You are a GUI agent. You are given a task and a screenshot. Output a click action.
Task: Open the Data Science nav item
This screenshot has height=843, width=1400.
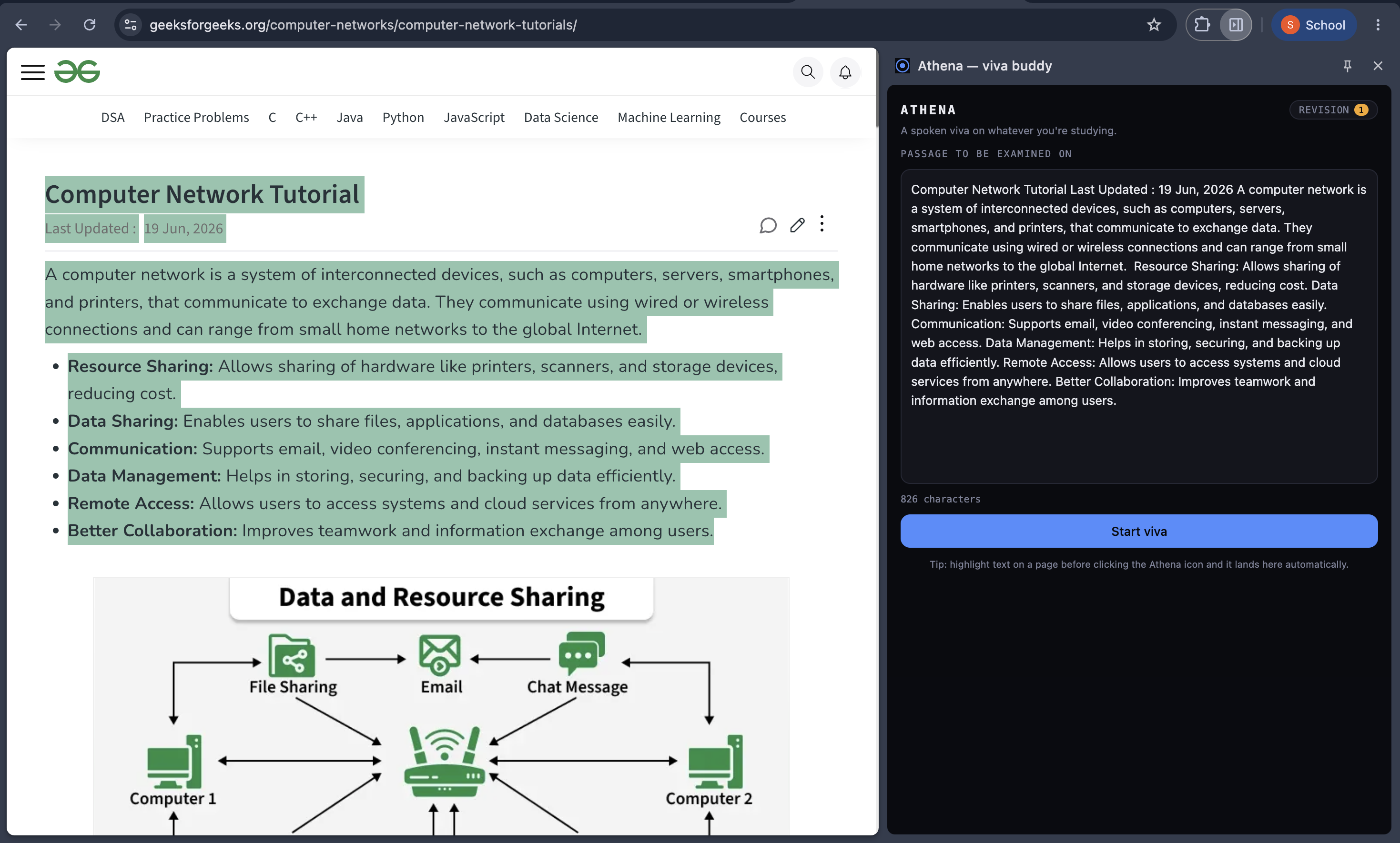coord(561,118)
